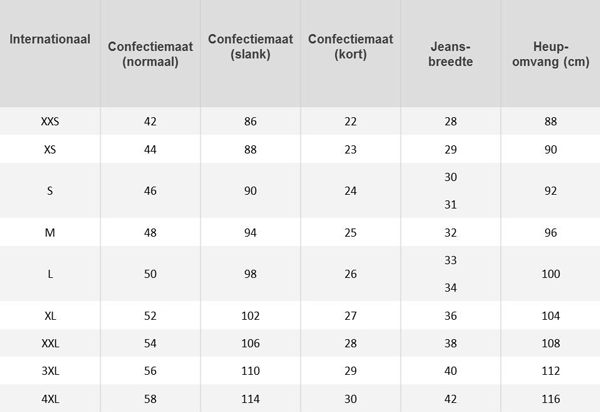Click the Internationaal column header

(x=50, y=39)
